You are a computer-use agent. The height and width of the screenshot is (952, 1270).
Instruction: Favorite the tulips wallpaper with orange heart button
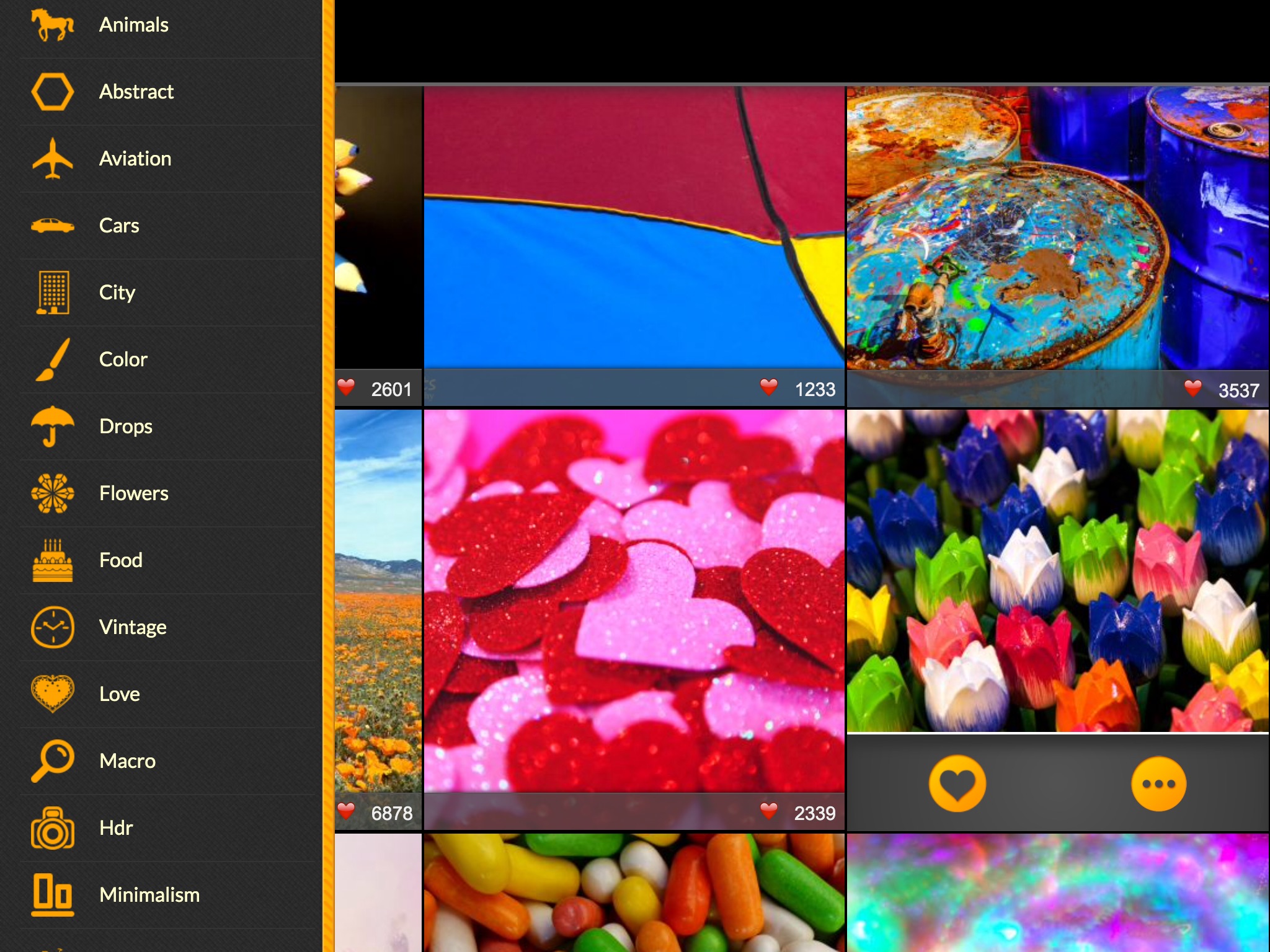[957, 783]
